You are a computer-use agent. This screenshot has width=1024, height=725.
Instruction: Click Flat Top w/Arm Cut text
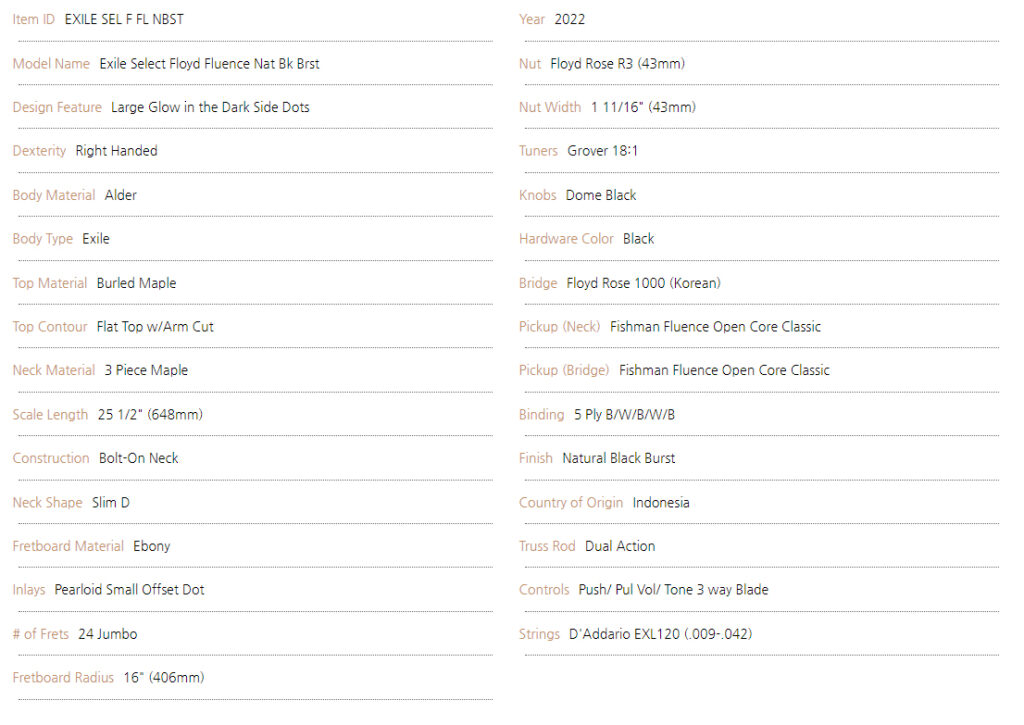pyautogui.click(x=155, y=327)
